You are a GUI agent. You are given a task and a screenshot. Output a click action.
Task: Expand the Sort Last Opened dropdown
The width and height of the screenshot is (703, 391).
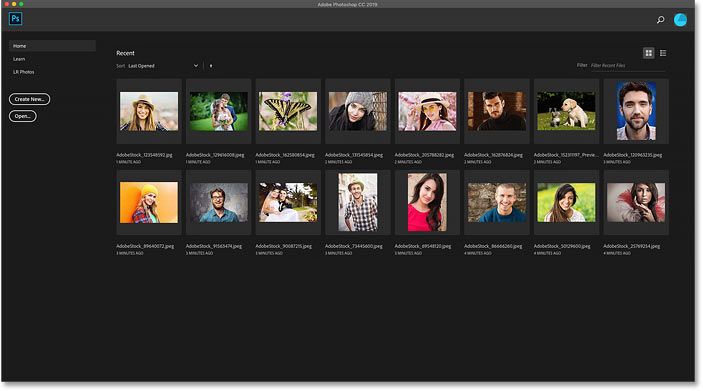pos(163,66)
